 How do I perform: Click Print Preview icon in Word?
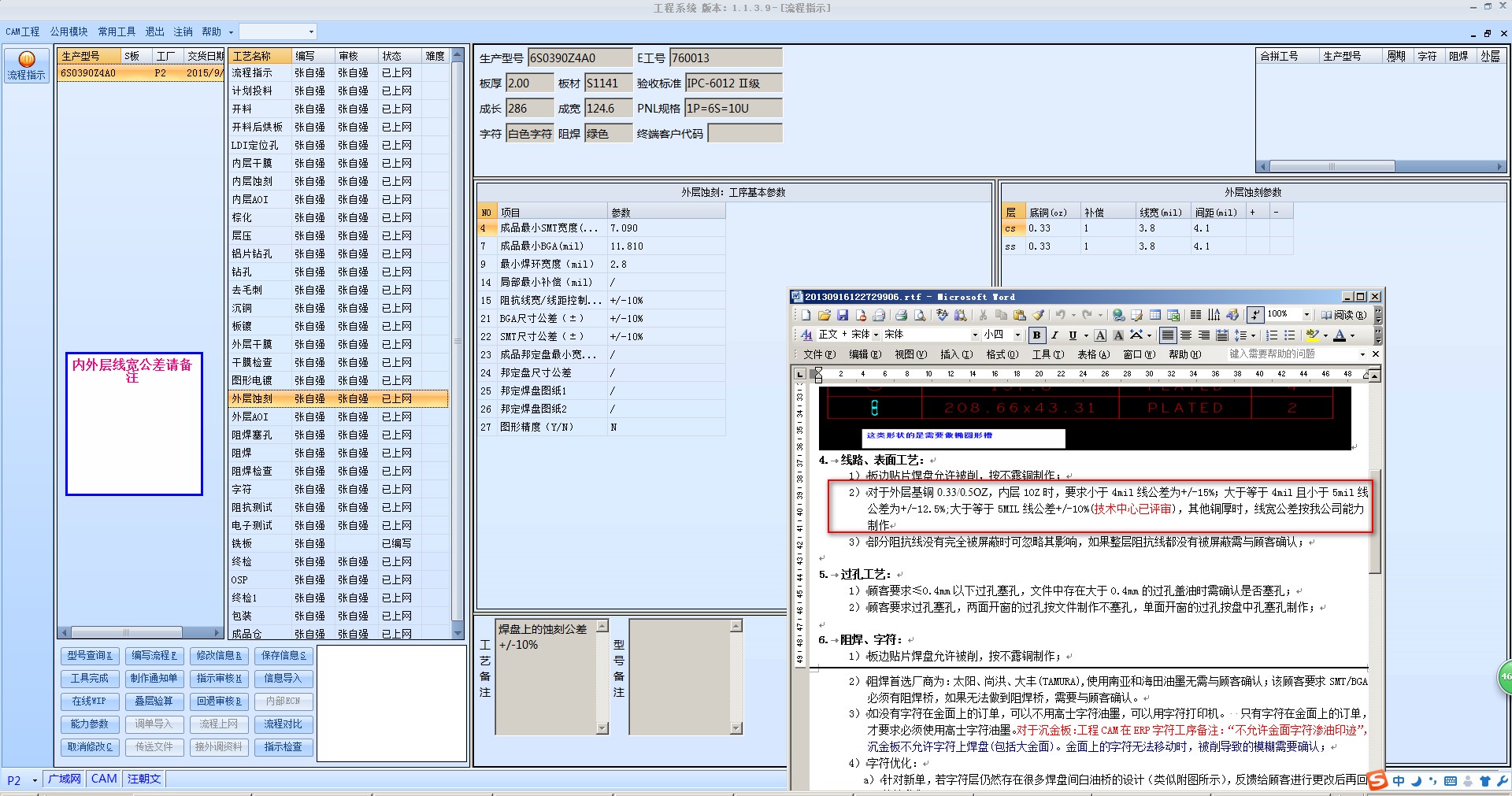(x=920, y=315)
